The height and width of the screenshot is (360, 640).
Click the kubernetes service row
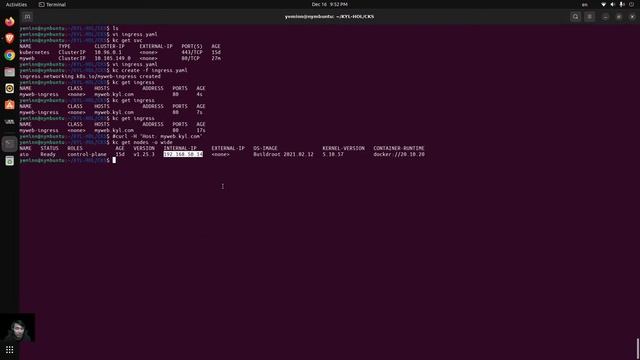pos(120,52)
